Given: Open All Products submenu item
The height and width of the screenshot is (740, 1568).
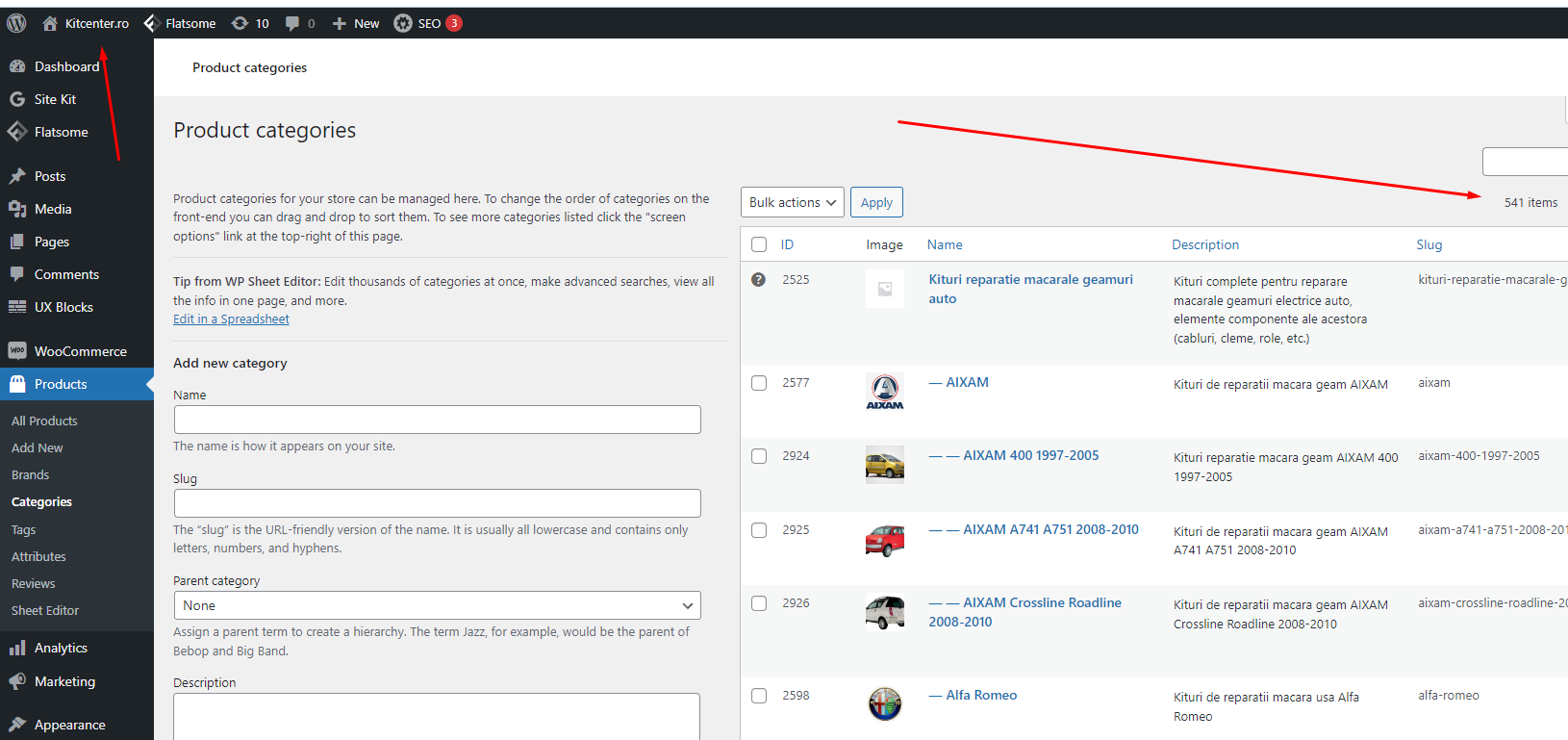Looking at the screenshot, I should (44, 421).
